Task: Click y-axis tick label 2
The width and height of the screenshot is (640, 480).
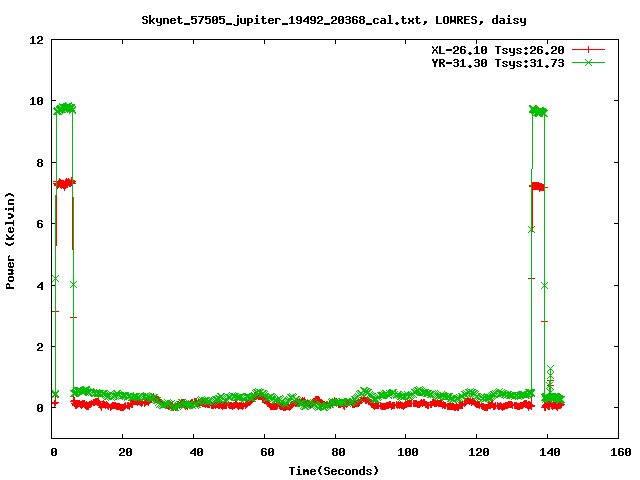Action: tap(40, 347)
